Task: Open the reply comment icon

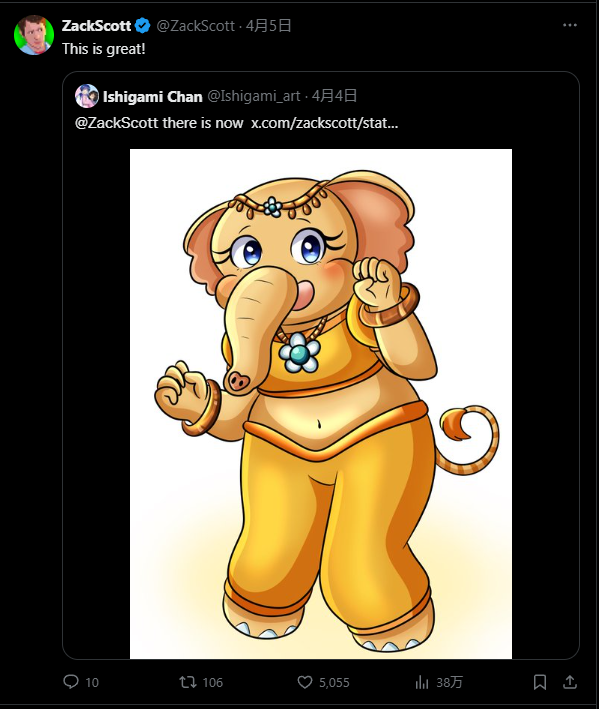Action: (71, 681)
